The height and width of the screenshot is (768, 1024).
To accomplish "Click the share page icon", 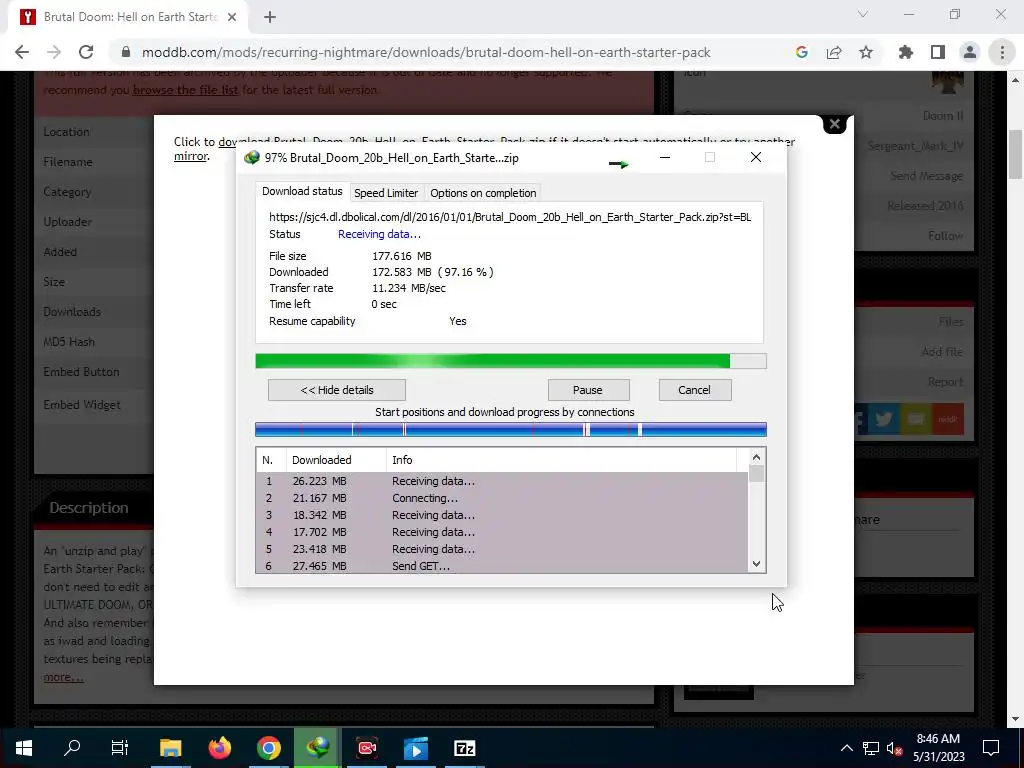I will [834, 52].
